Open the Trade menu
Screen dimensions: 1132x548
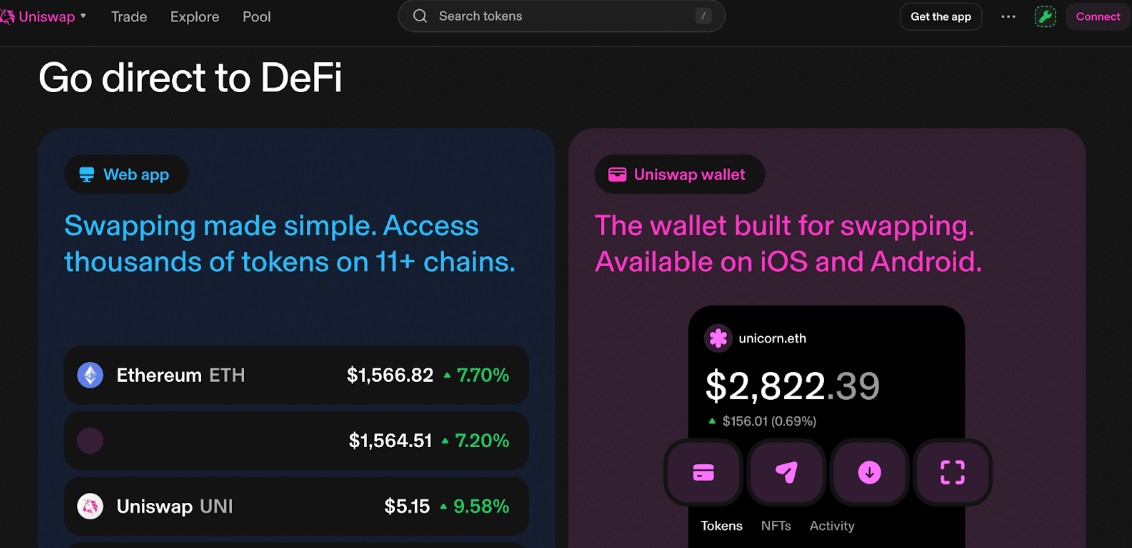click(129, 17)
